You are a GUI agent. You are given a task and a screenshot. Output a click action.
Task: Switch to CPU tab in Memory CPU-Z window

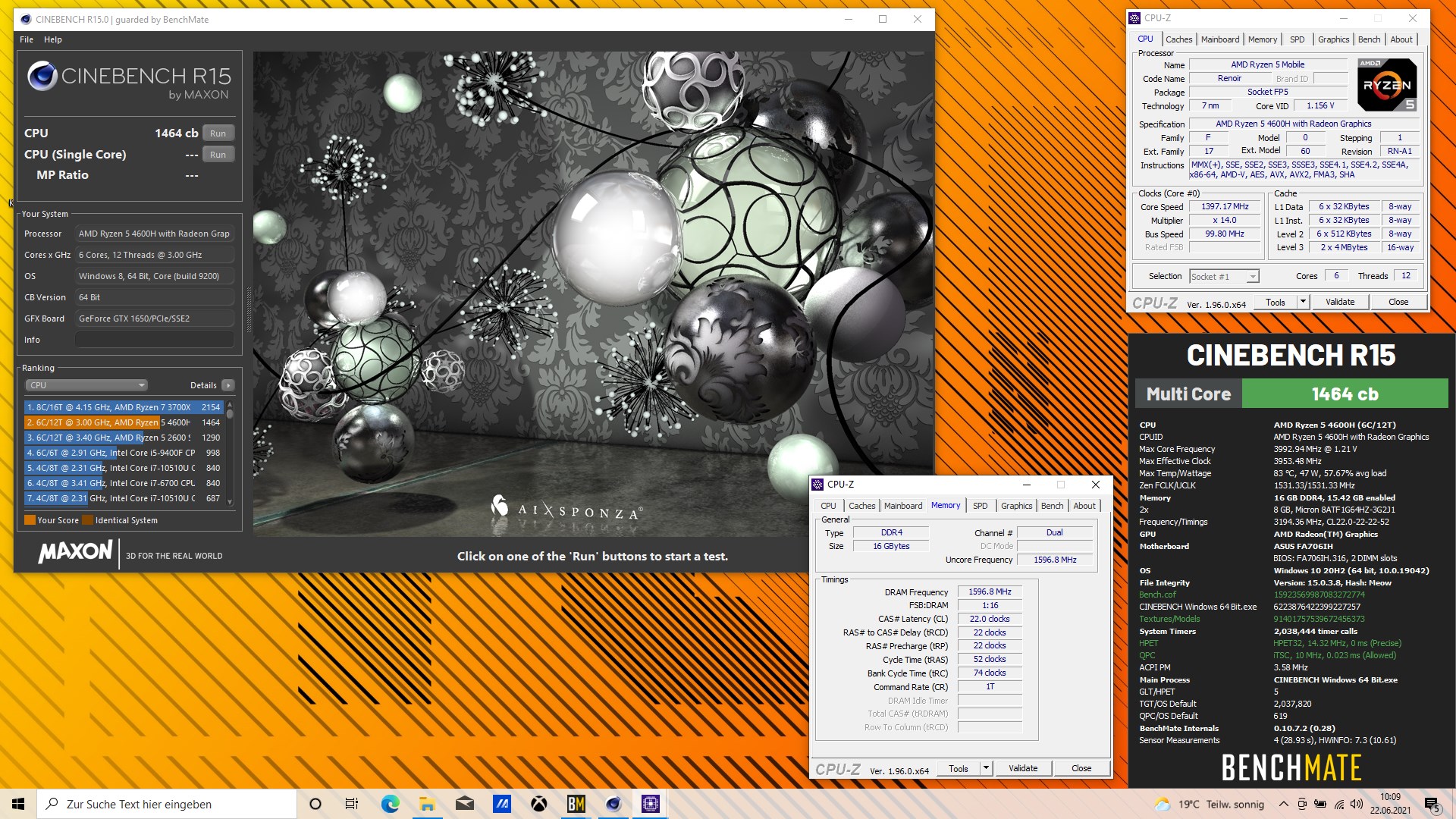[x=828, y=506]
